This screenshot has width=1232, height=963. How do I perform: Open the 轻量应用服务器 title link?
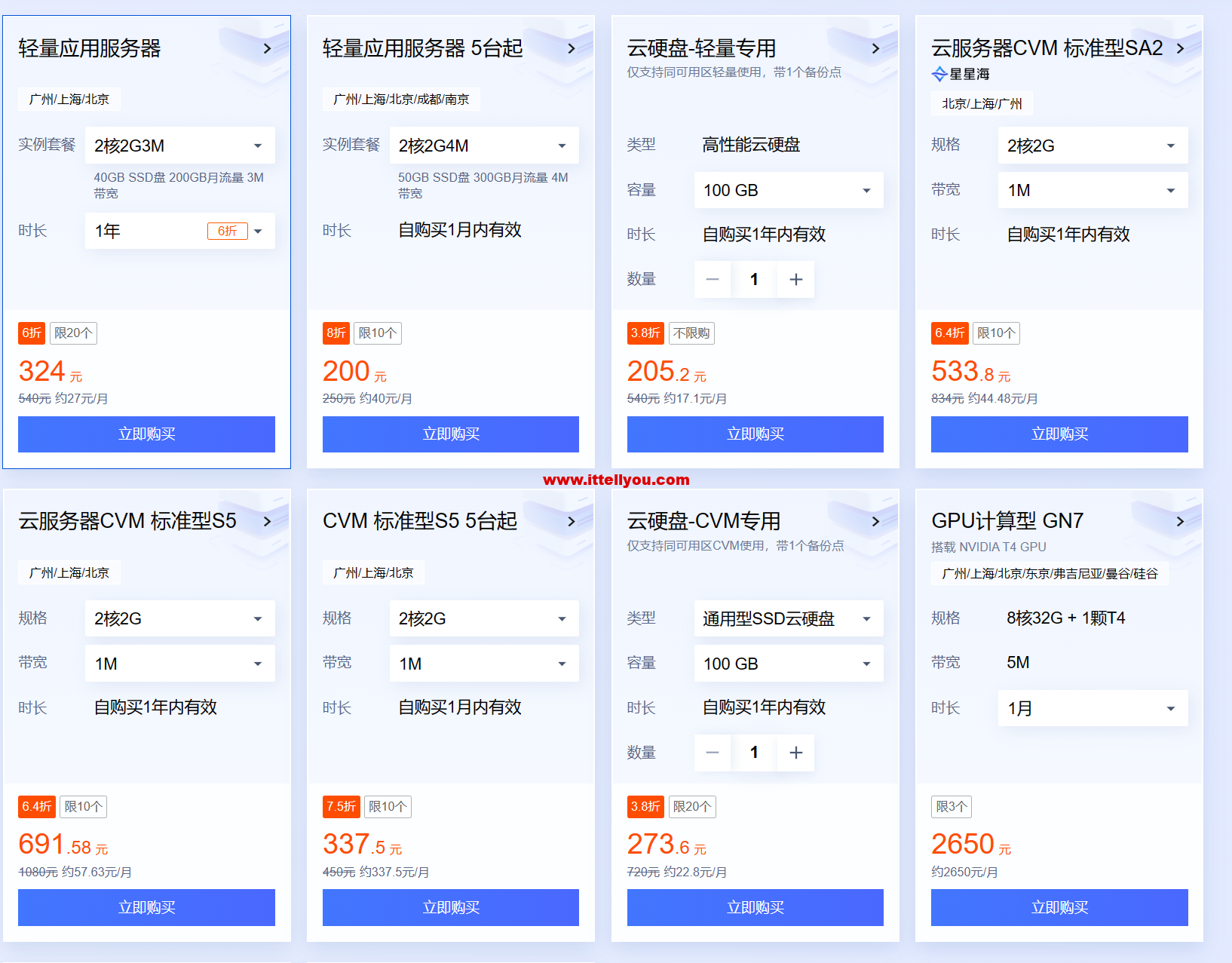(90, 48)
